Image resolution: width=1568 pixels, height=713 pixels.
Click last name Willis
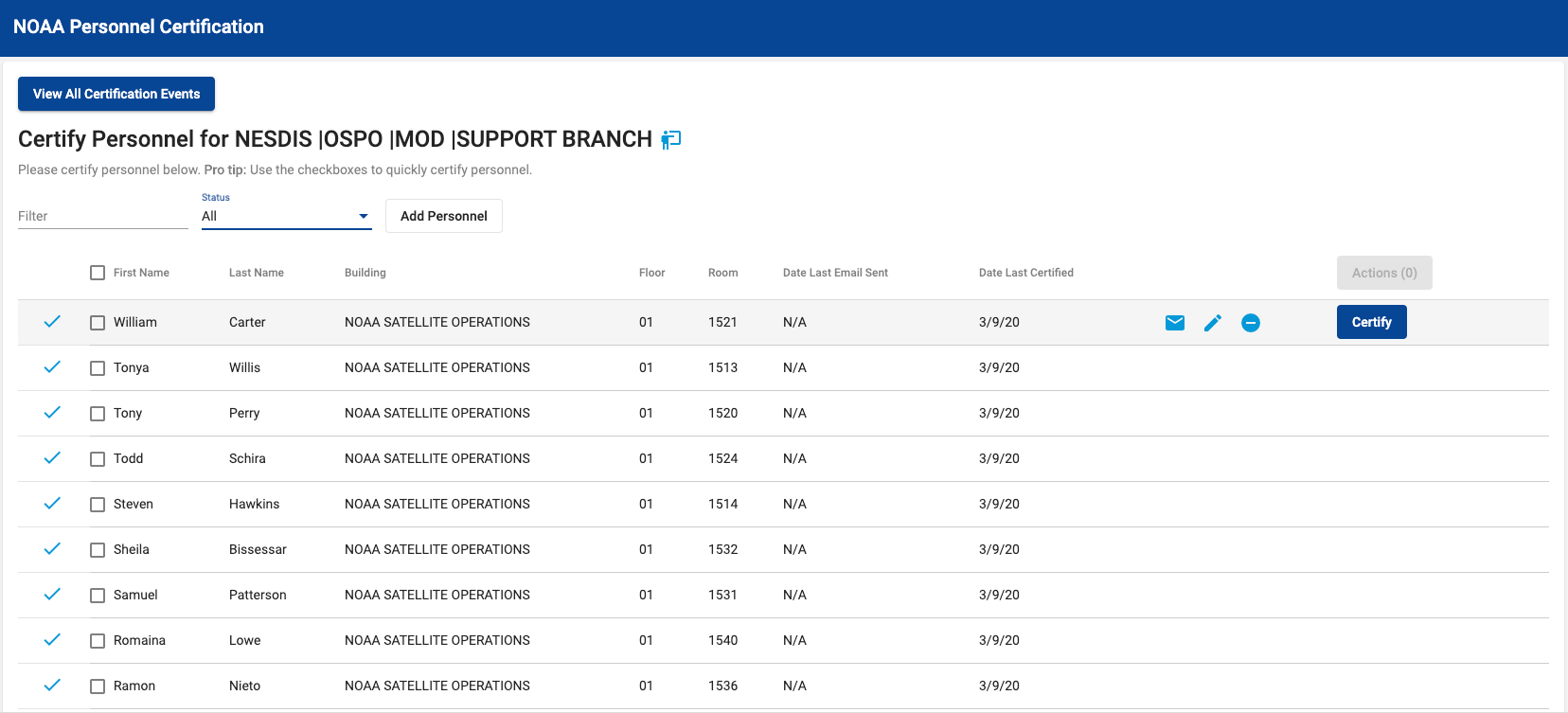(x=244, y=367)
